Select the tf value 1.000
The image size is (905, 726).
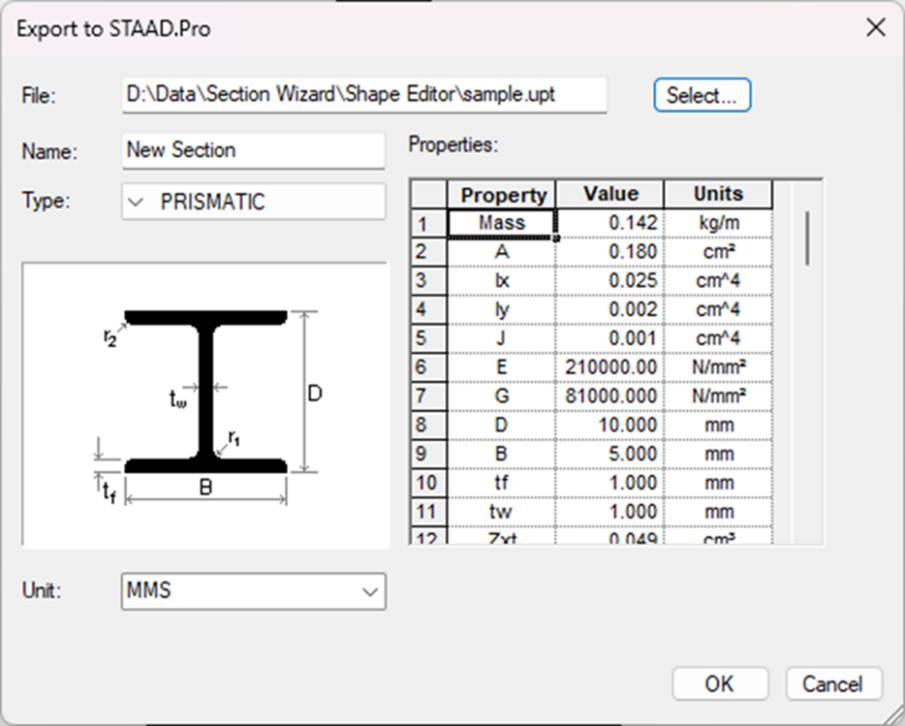[610, 482]
